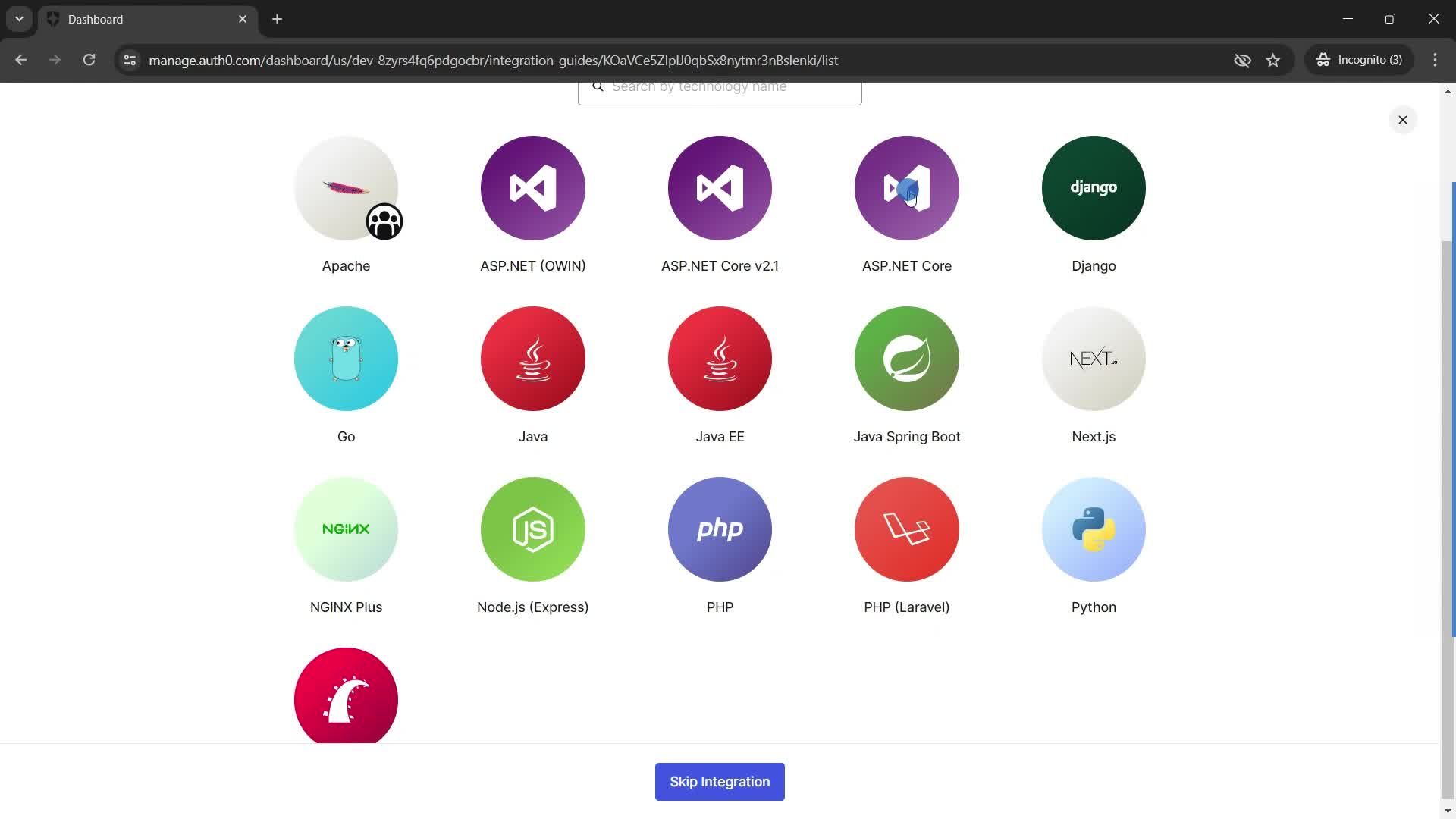The width and height of the screenshot is (1456, 819).
Task: Pick the ASP.NET Core v2.1 icon
Action: point(720,188)
